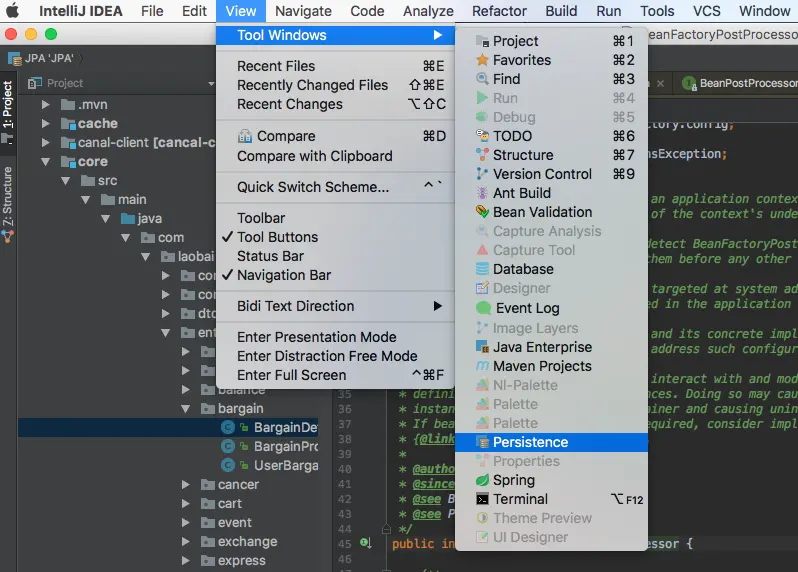Image resolution: width=798 pixels, height=572 pixels.
Task: Open Bidi Text Direction submenu
Action: tap(336, 306)
